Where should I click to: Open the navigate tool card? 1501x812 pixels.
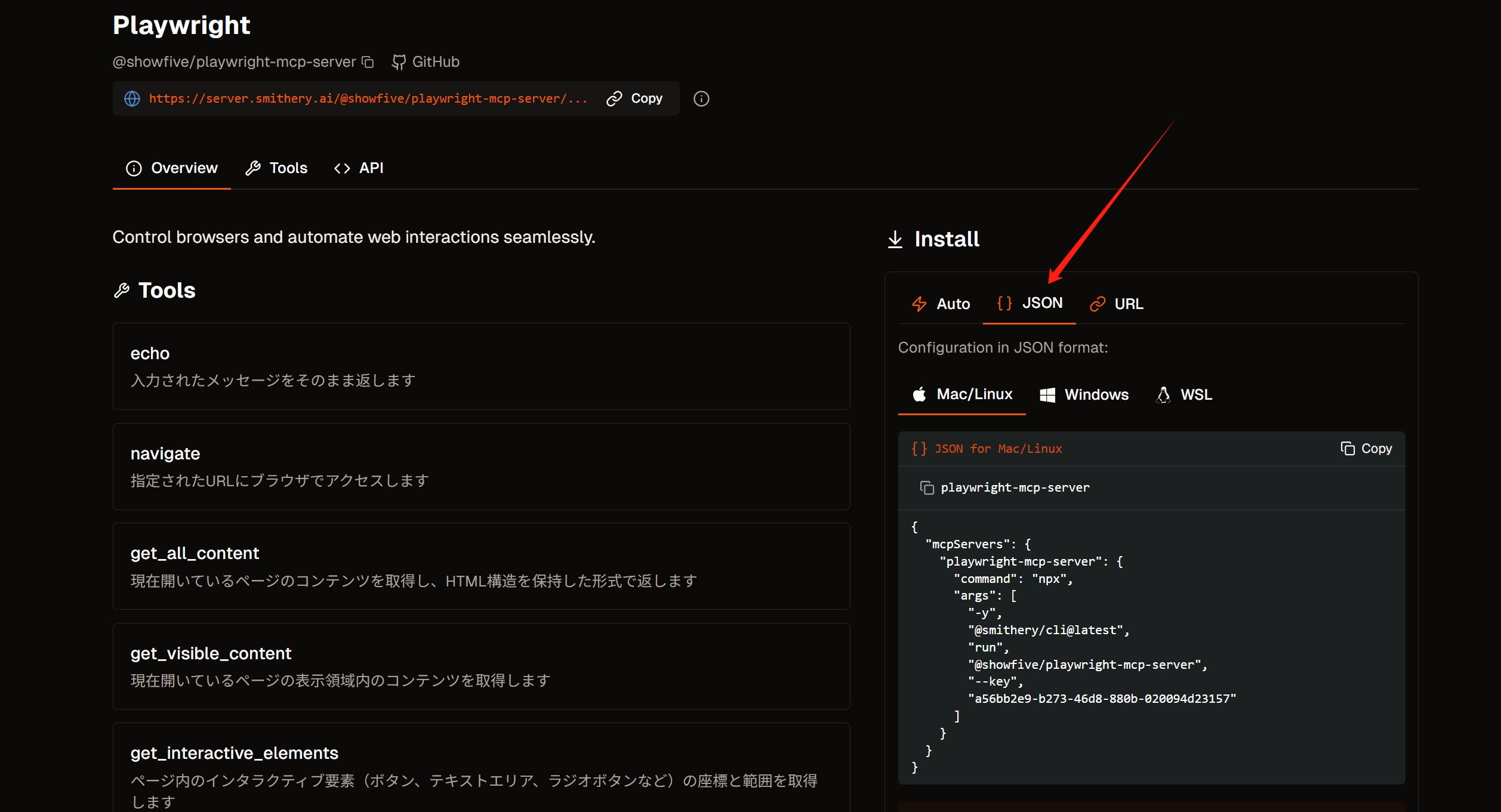(x=482, y=467)
